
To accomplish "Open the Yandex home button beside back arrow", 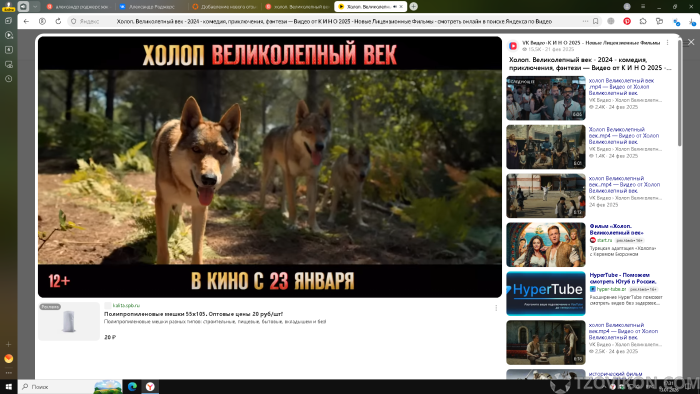I will [42, 21].
